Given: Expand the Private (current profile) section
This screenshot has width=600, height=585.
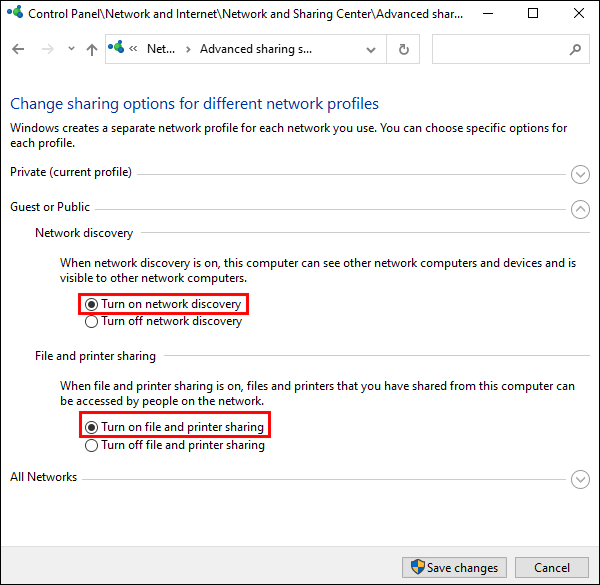Looking at the screenshot, I should click(580, 175).
